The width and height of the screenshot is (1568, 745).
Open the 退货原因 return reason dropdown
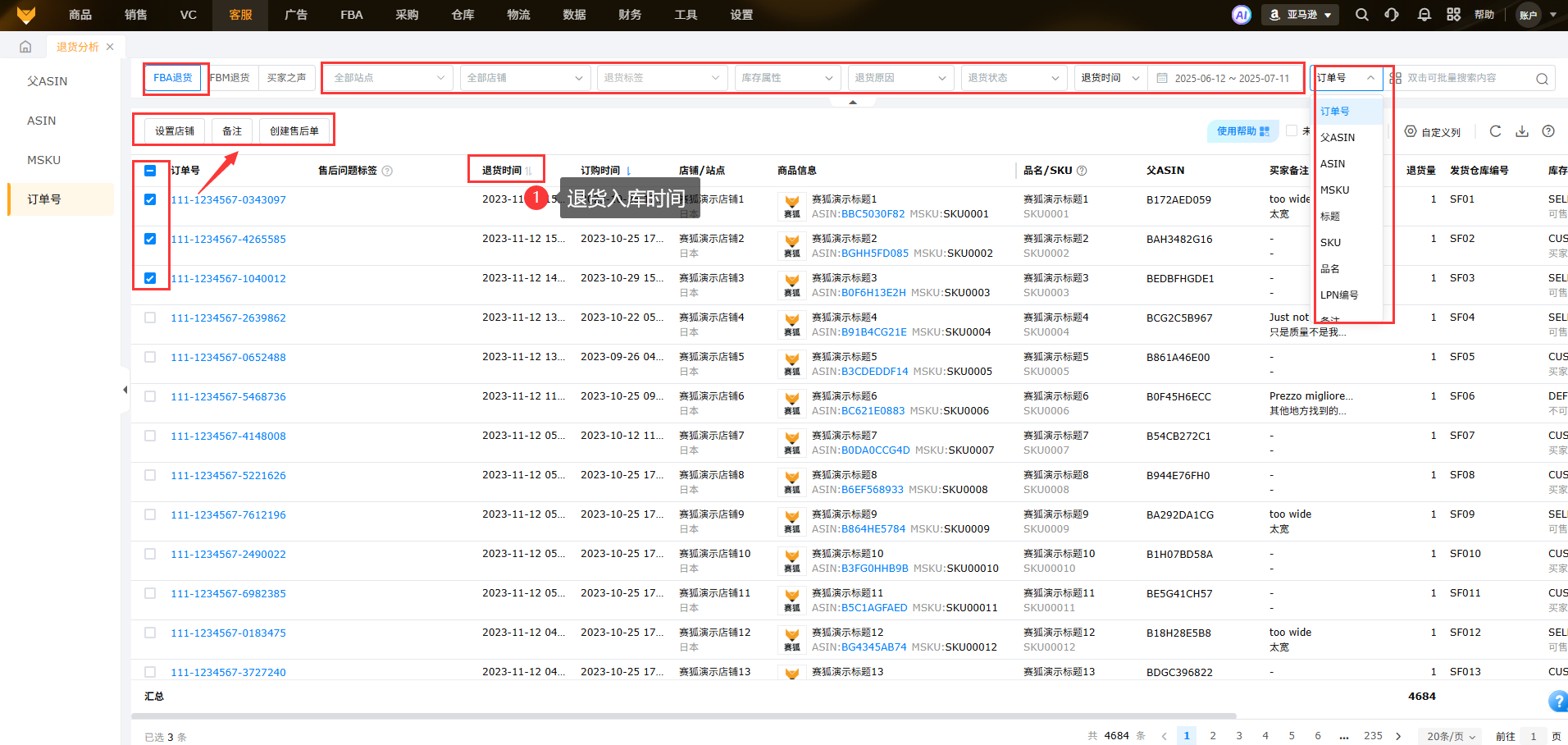click(900, 78)
